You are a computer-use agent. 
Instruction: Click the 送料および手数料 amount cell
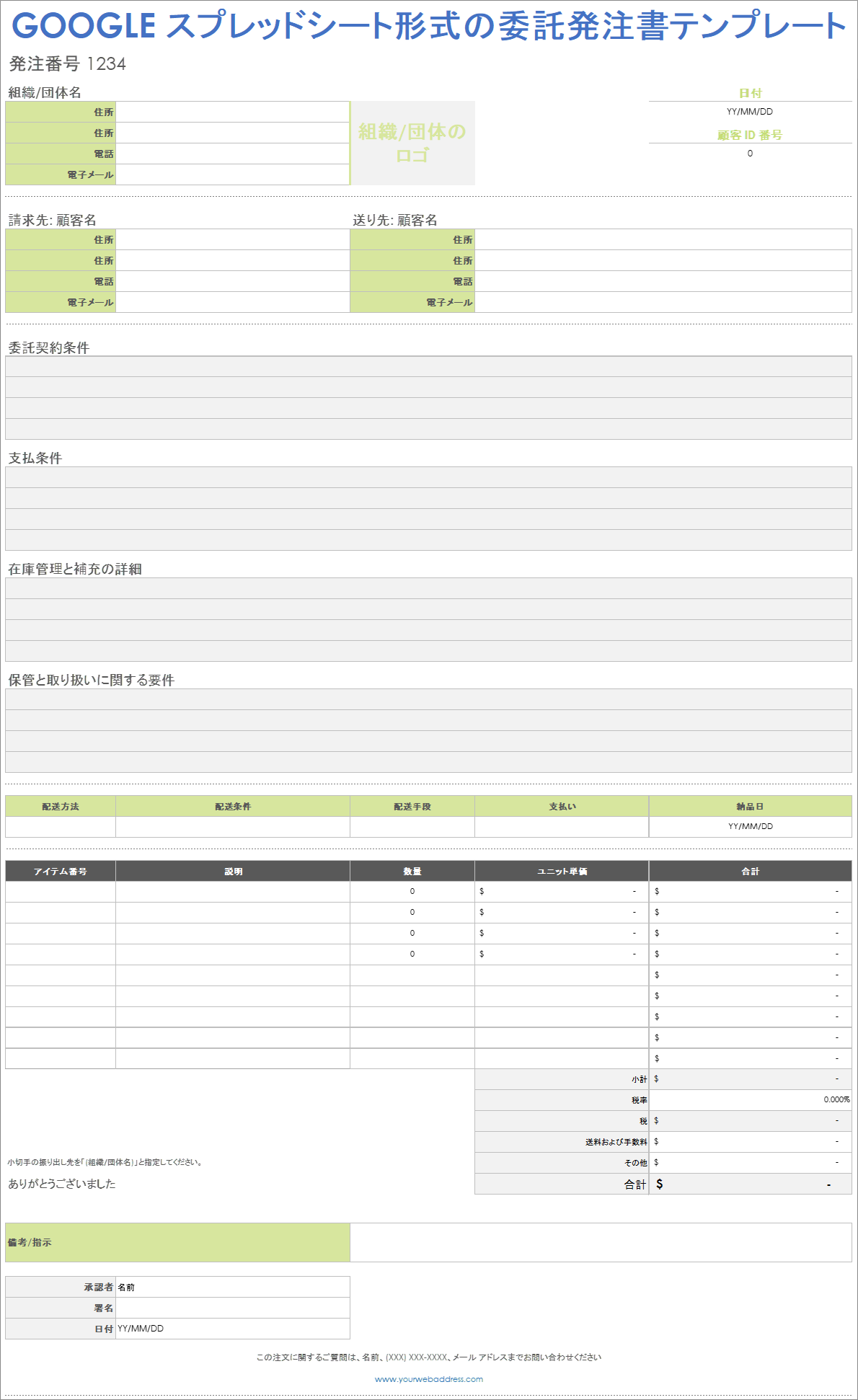pos(750,1141)
